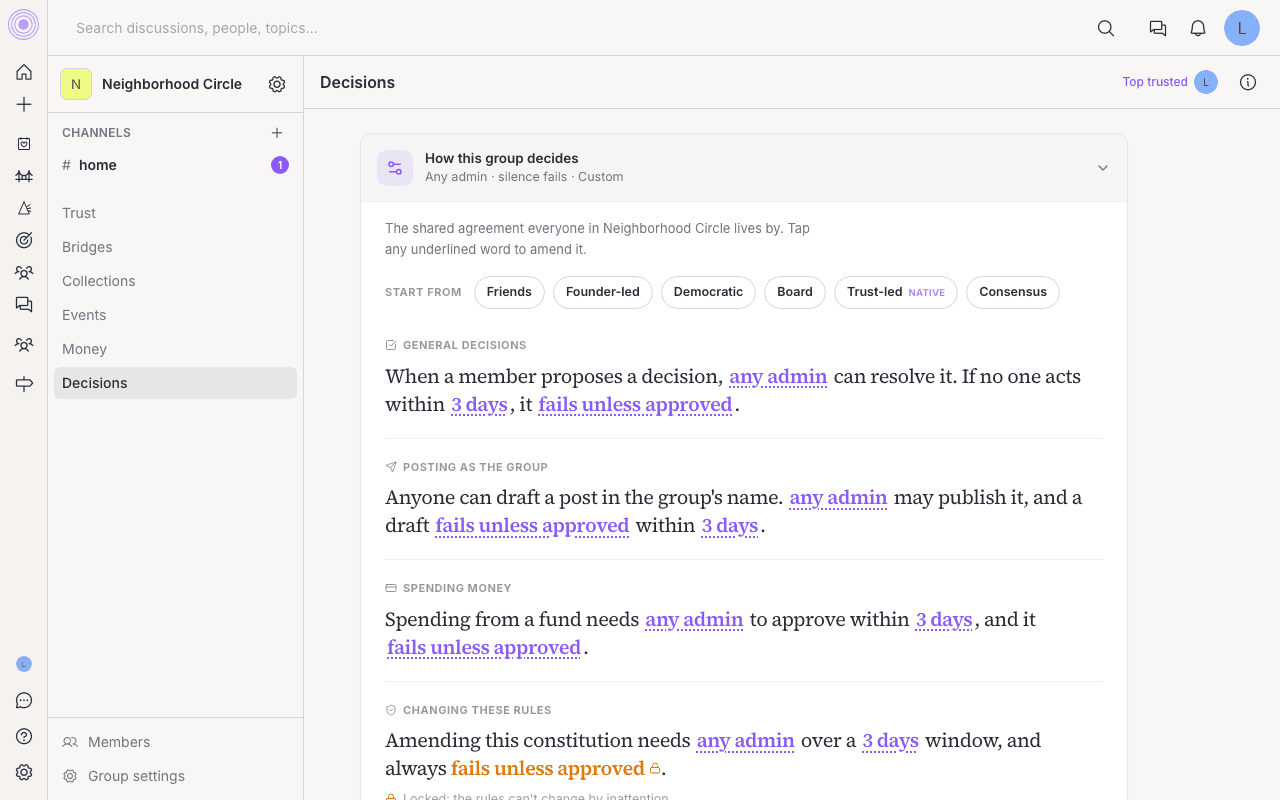Change 'fails unless approved' in Posting as the Group
1280x800 pixels.
pyautogui.click(x=532, y=526)
